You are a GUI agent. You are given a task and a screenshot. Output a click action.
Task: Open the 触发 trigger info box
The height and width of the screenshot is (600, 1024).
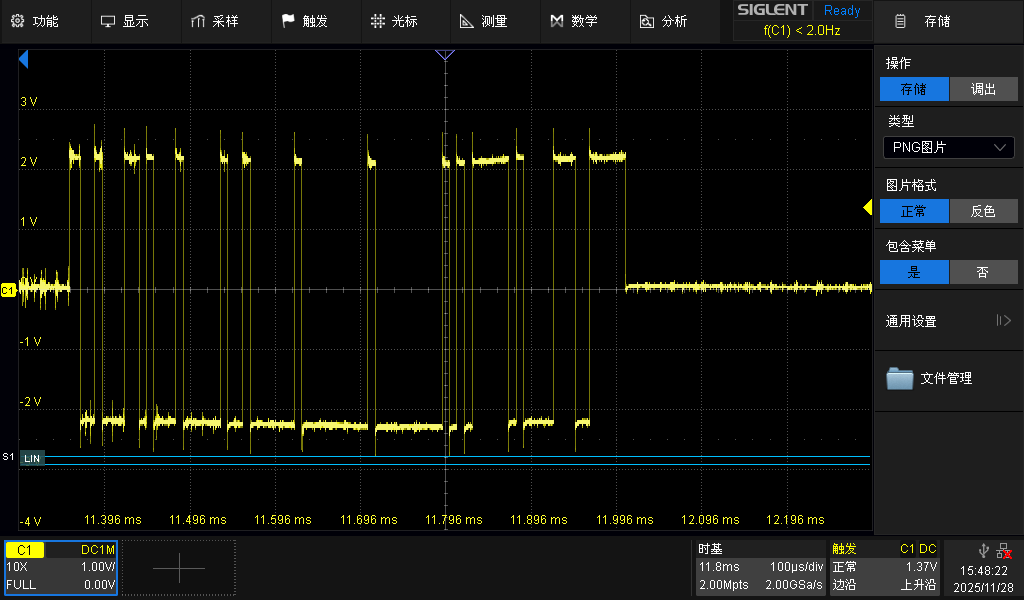[x=885, y=567]
